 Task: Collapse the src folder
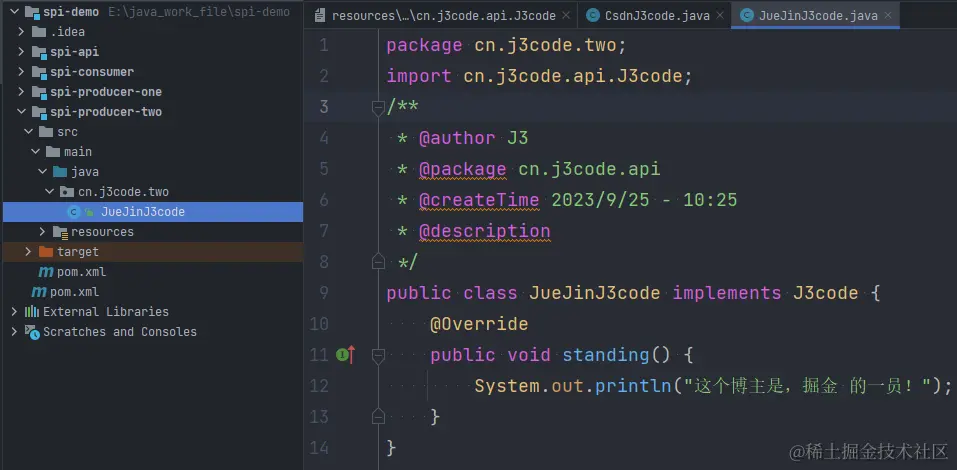pos(28,132)
